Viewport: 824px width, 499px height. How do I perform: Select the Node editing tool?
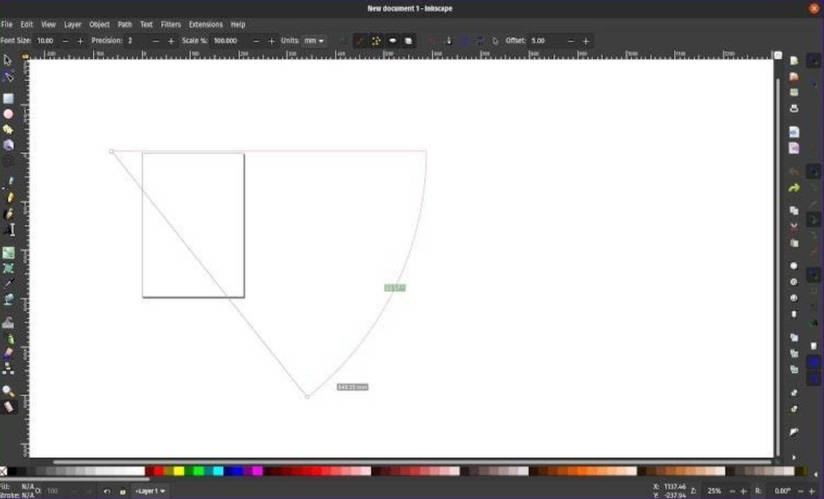coord(8,76)
